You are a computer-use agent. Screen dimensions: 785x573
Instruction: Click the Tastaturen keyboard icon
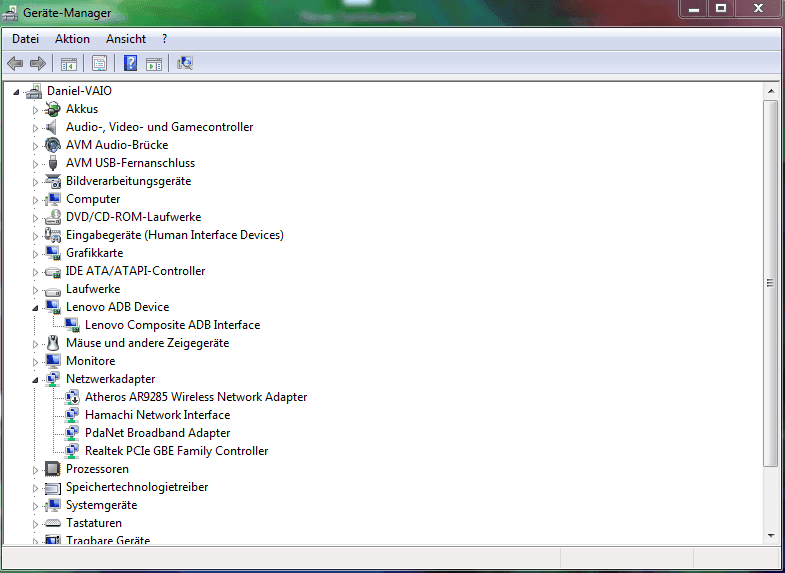click(x=52, y=523)
